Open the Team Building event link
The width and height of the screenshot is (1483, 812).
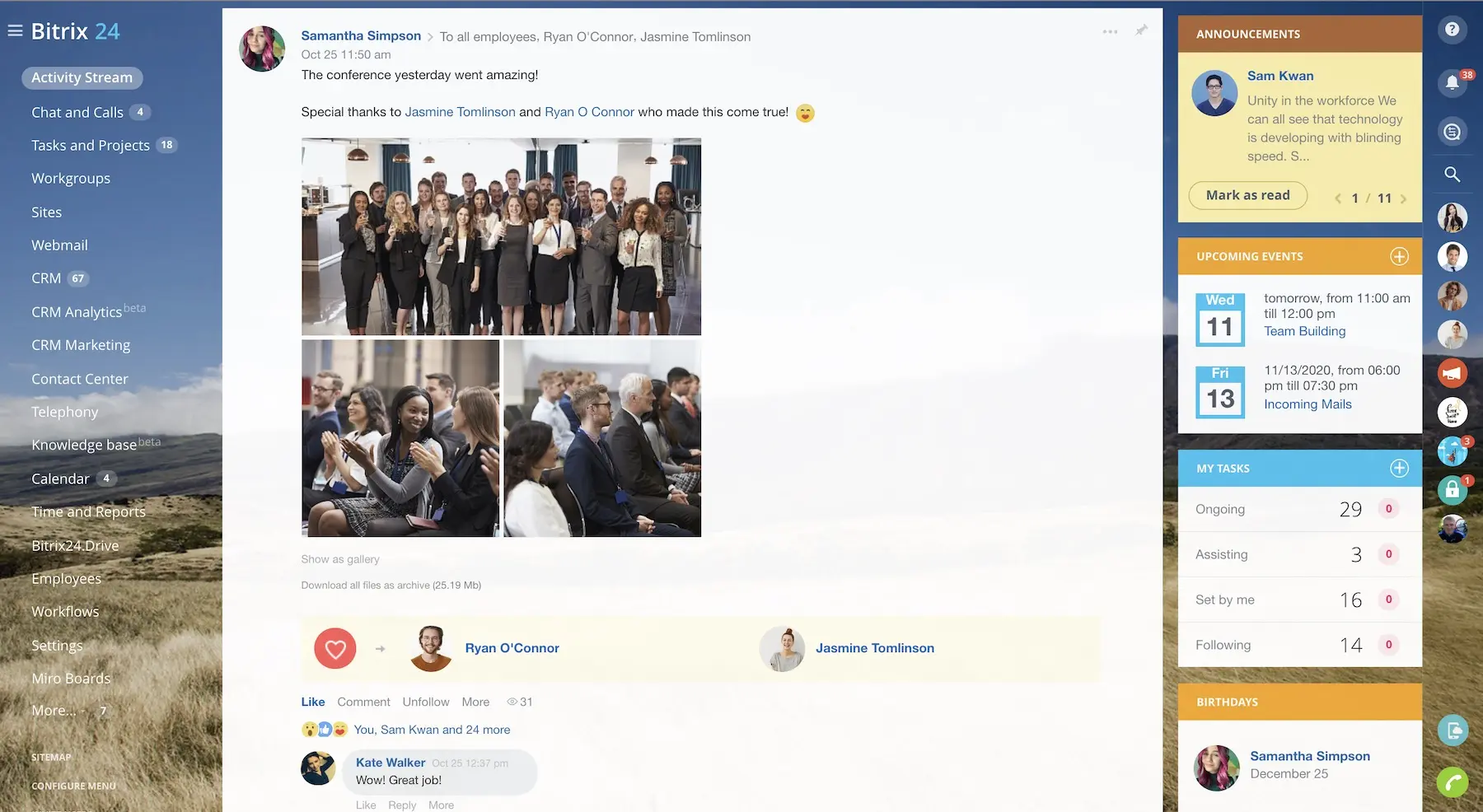(1304, 331)
